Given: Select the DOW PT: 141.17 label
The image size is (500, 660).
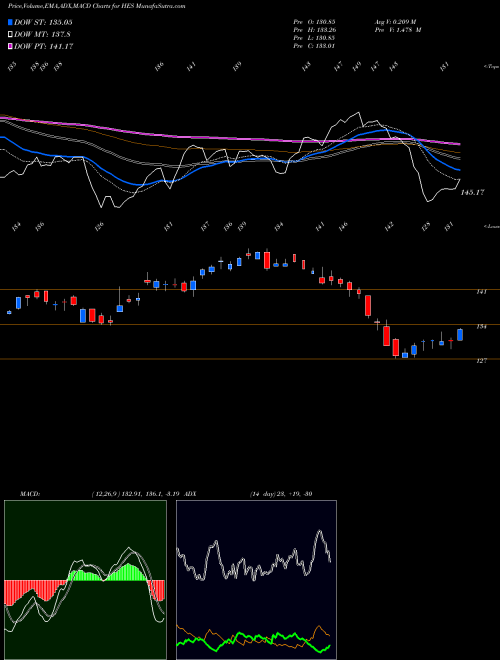Looking at the screenshot, I should point(44,46).
